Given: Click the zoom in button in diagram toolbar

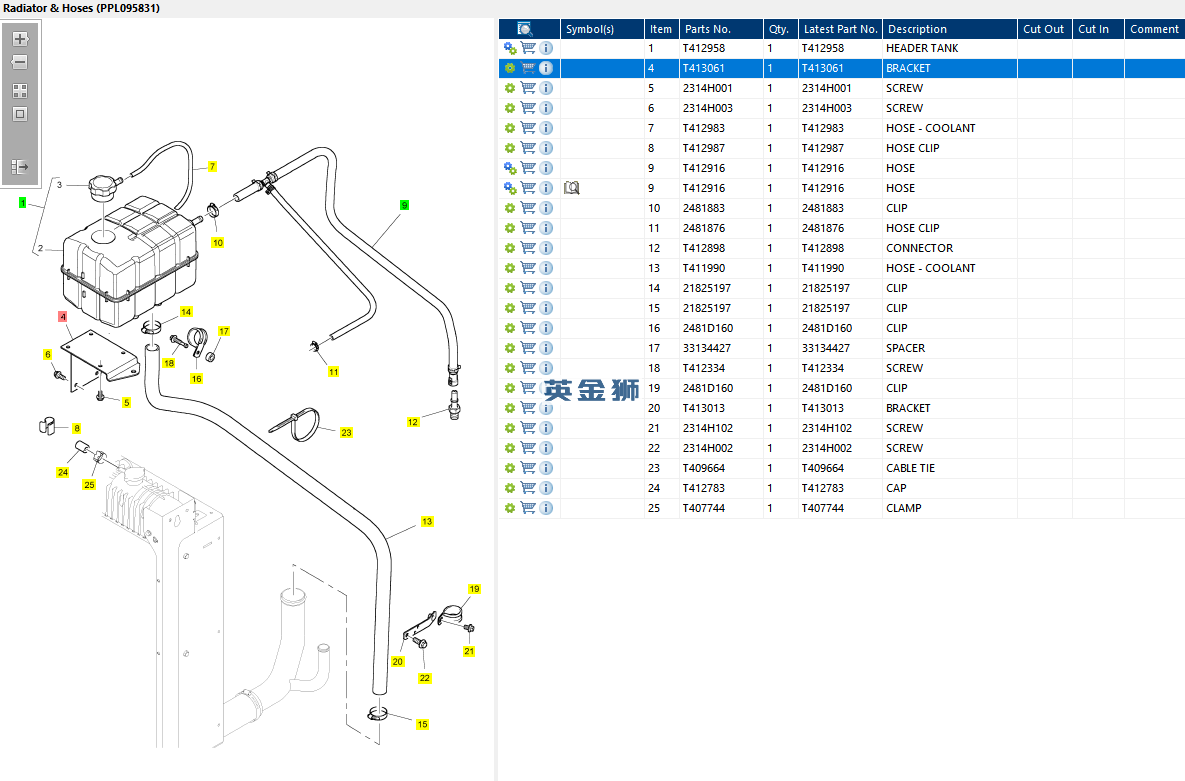Looking at the screenshot, I should pyautogui.click(x=20, y=39).
